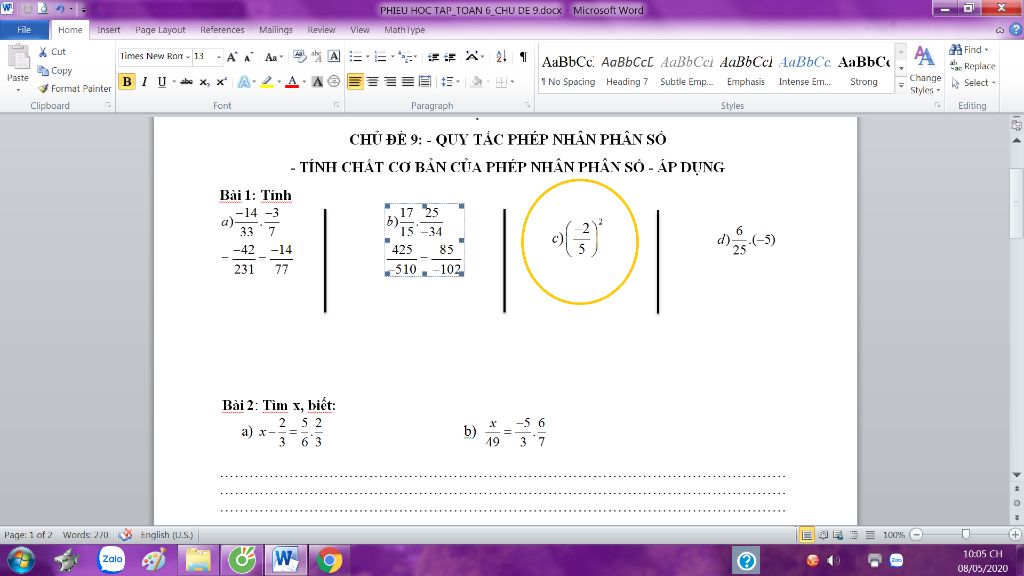Open the underline style dropdown arrow
This screenshot has height=576, width=1024.
coord(174,82)
